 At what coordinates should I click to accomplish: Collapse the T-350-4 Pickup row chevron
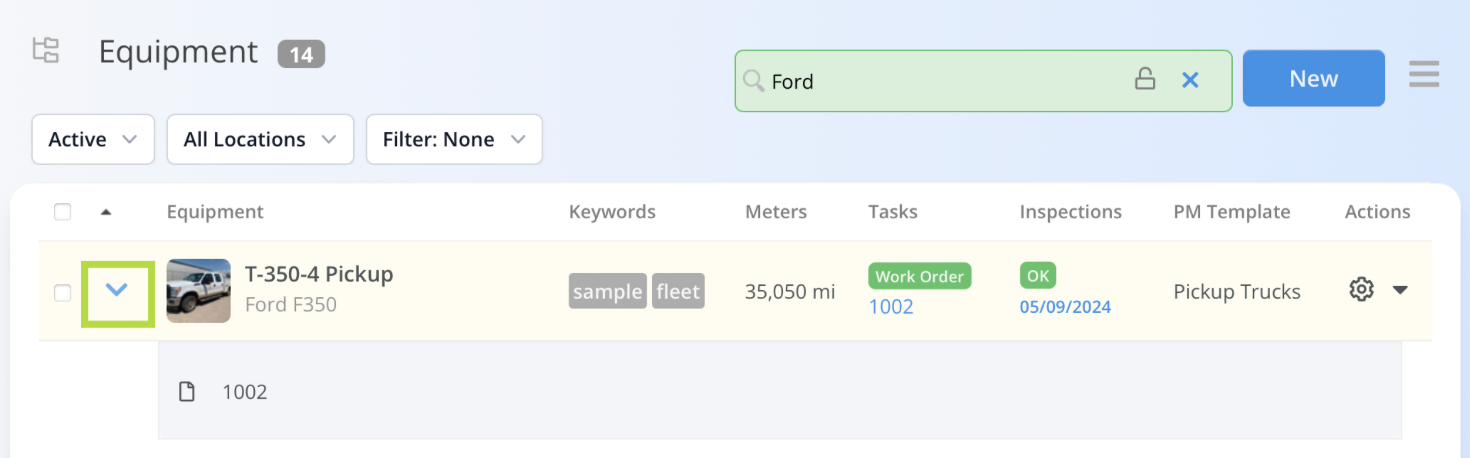click(117, 291)
